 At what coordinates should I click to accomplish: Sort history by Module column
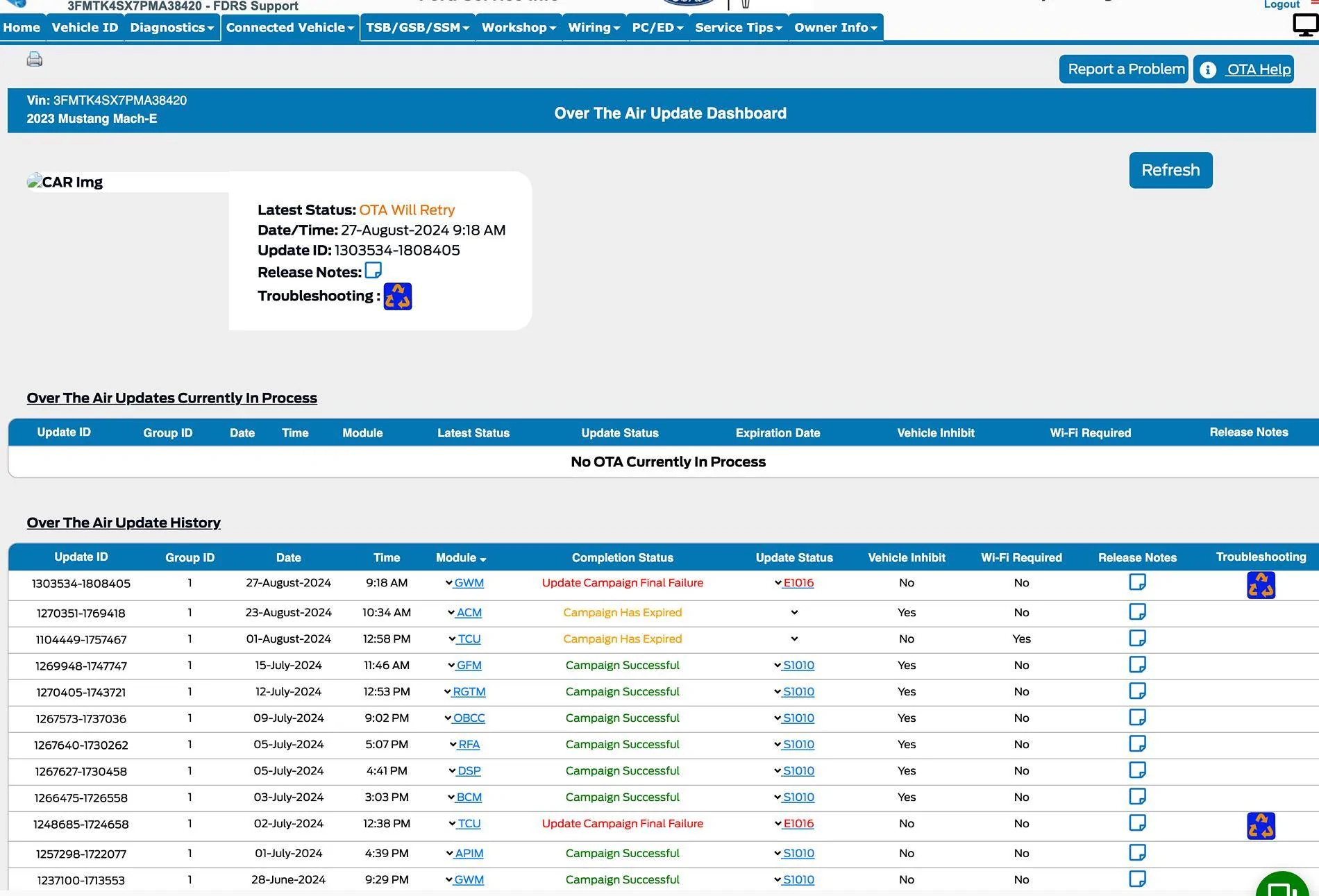tap(461, 558)
